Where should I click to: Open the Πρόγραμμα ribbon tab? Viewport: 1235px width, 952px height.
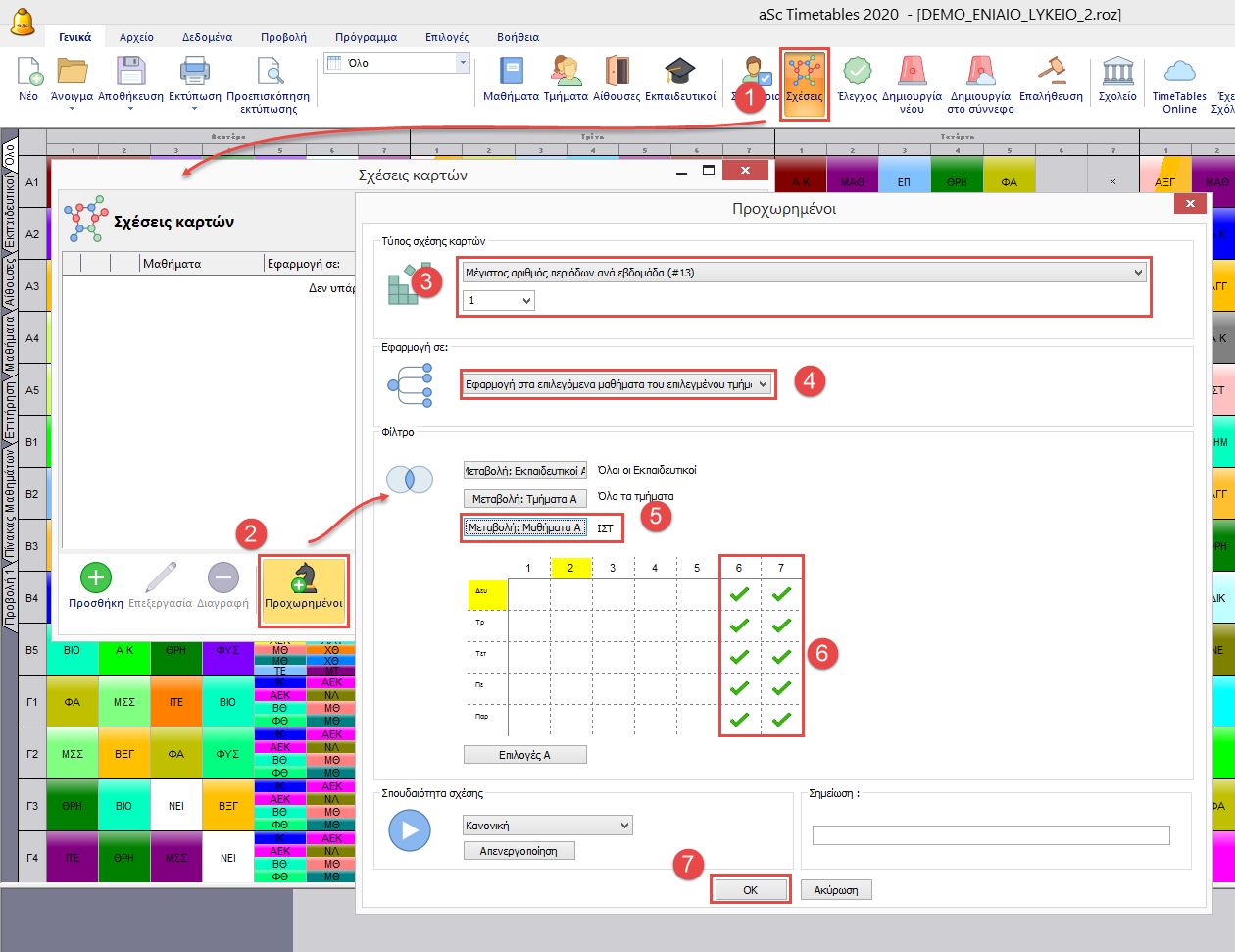366,37
